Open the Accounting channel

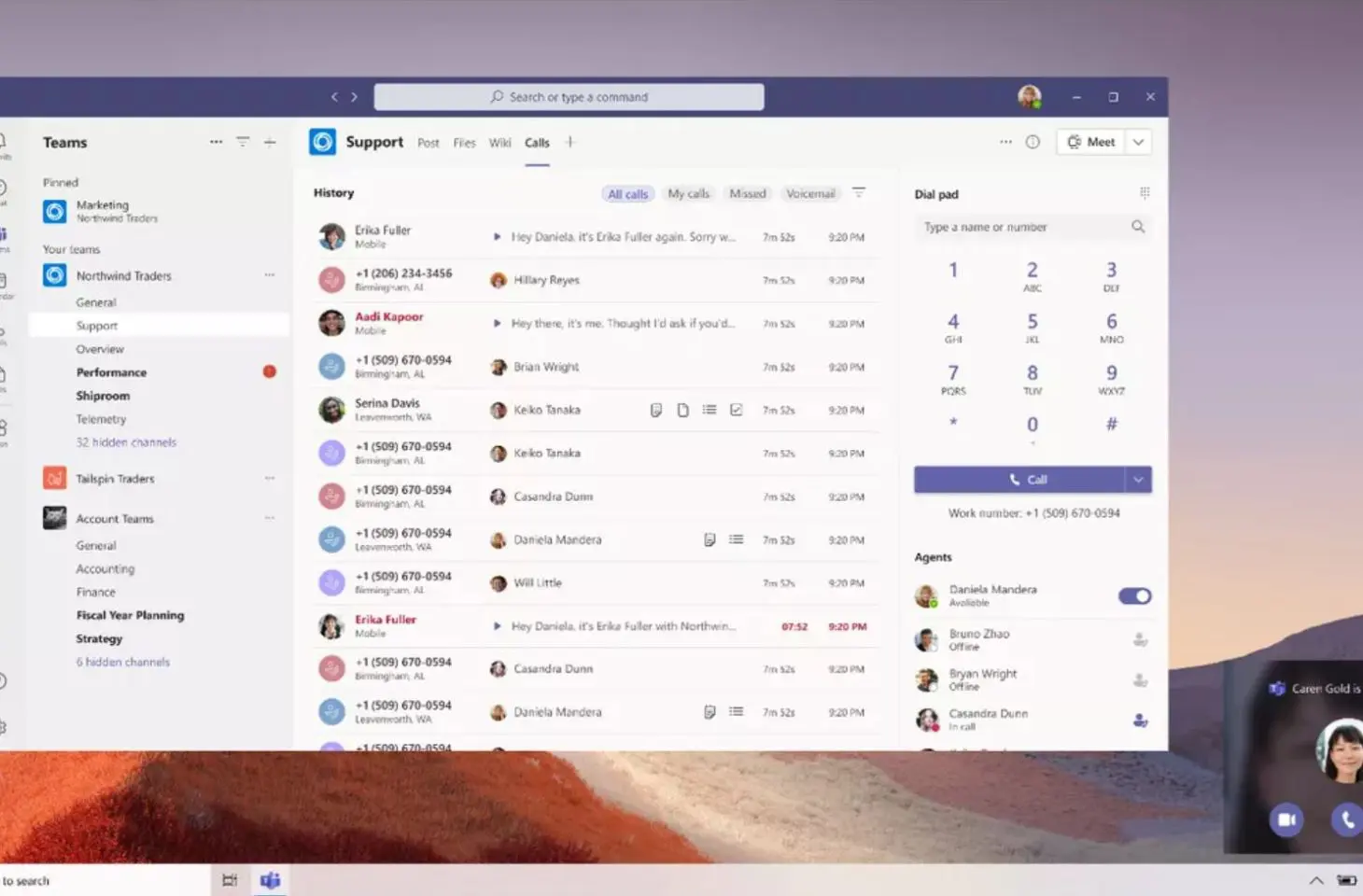tap(105, 568)
